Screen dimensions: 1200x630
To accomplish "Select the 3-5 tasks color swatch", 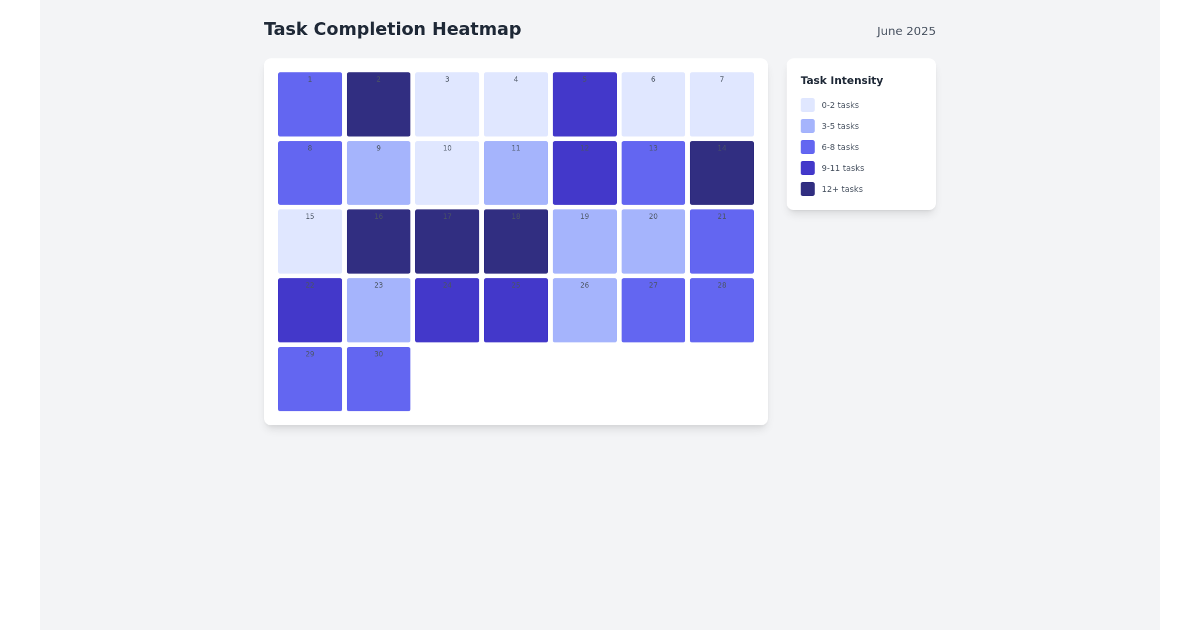I will click(x=807, y=126).
